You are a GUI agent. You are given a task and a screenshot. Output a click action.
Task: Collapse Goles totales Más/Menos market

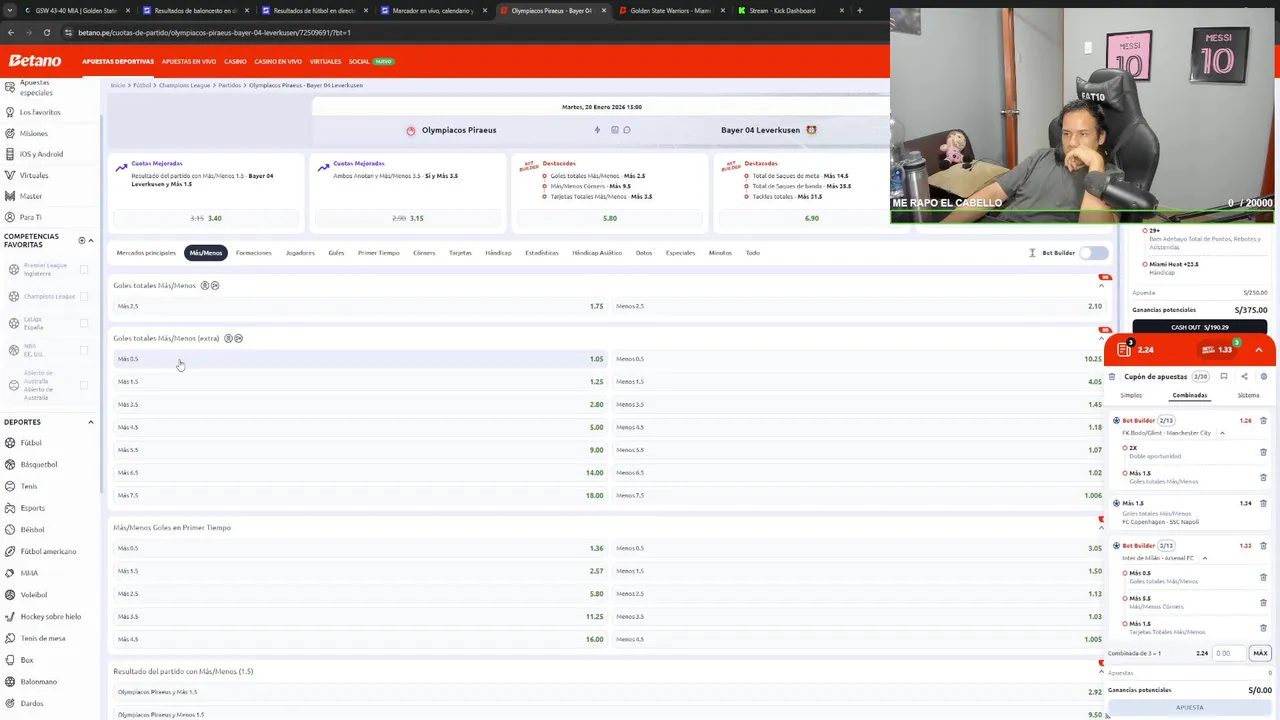click(1101, 286)
